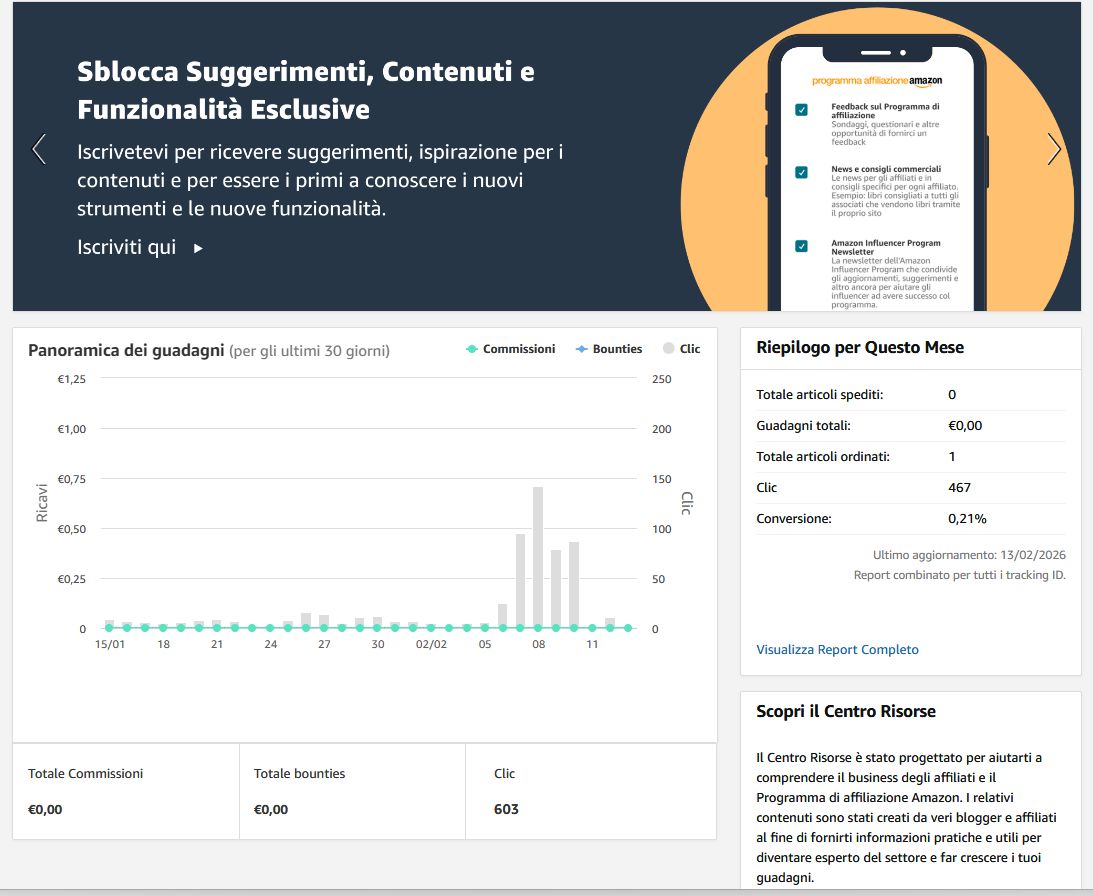The height and width of the screenshot is (896, 1093).
Task: Click the right carousel navigation arrow
Action: click(1055, 148)
